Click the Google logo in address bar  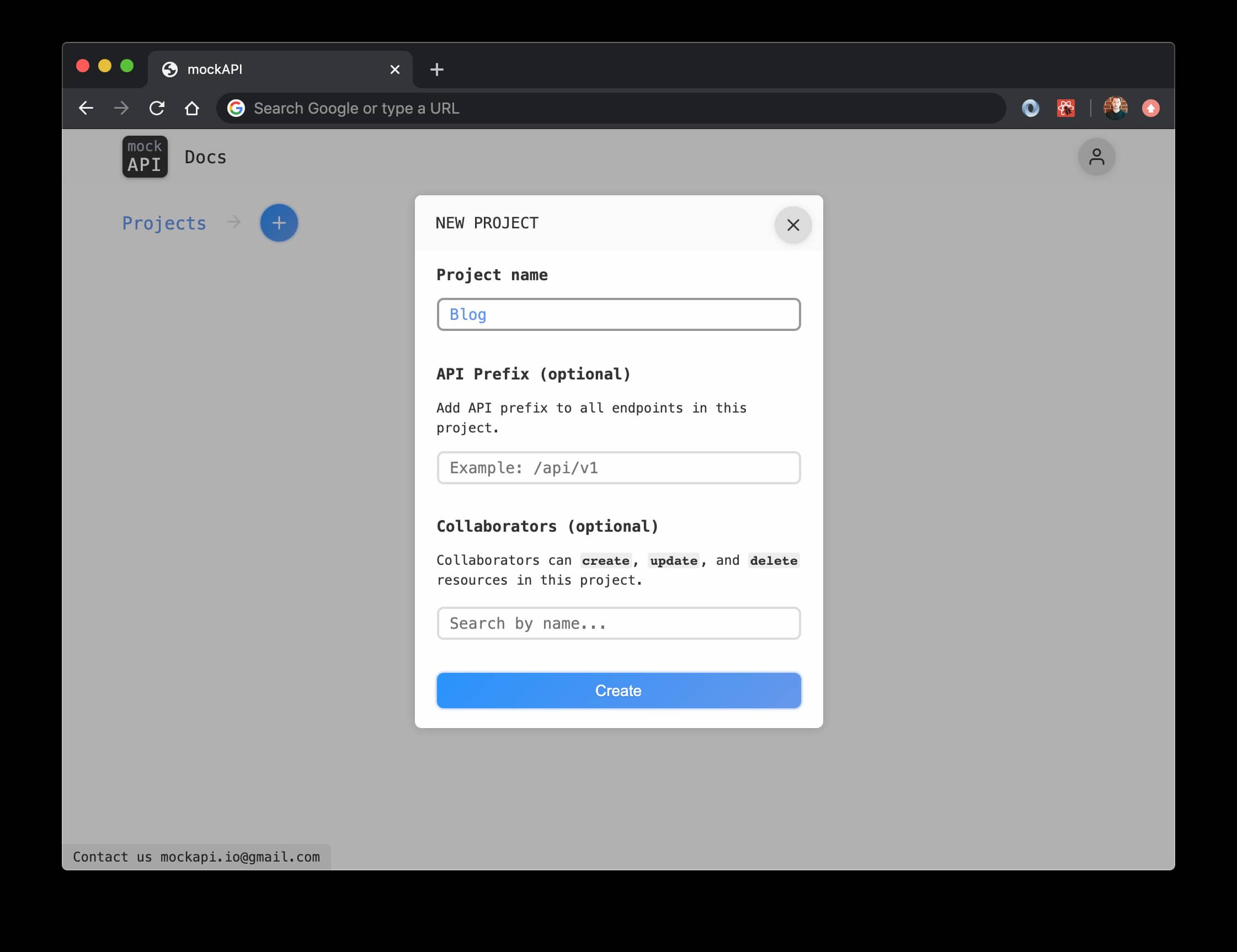[x=236, y=108]
